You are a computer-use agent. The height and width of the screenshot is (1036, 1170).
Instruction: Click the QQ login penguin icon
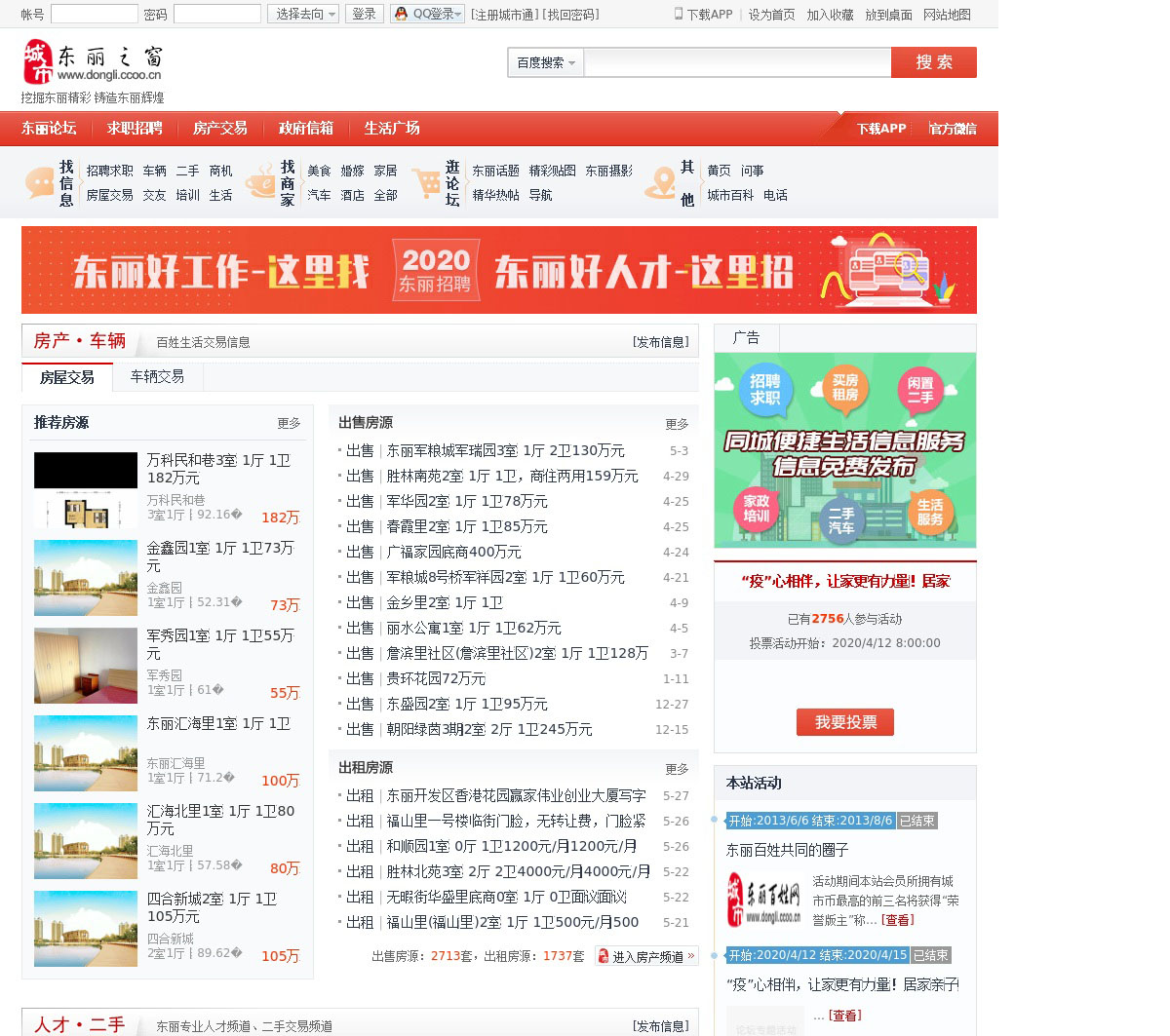point(401,14)
